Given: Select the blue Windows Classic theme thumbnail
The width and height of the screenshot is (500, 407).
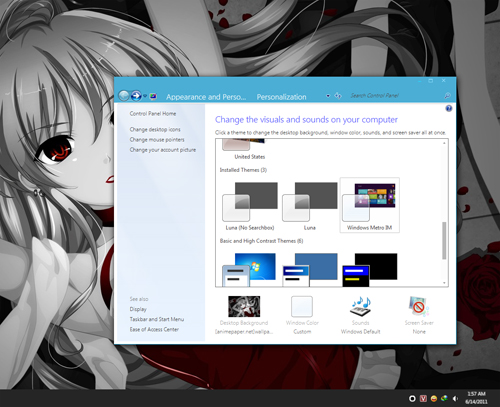Looking at the screenshot, I should pyautogui.click(x=310, y=269).
